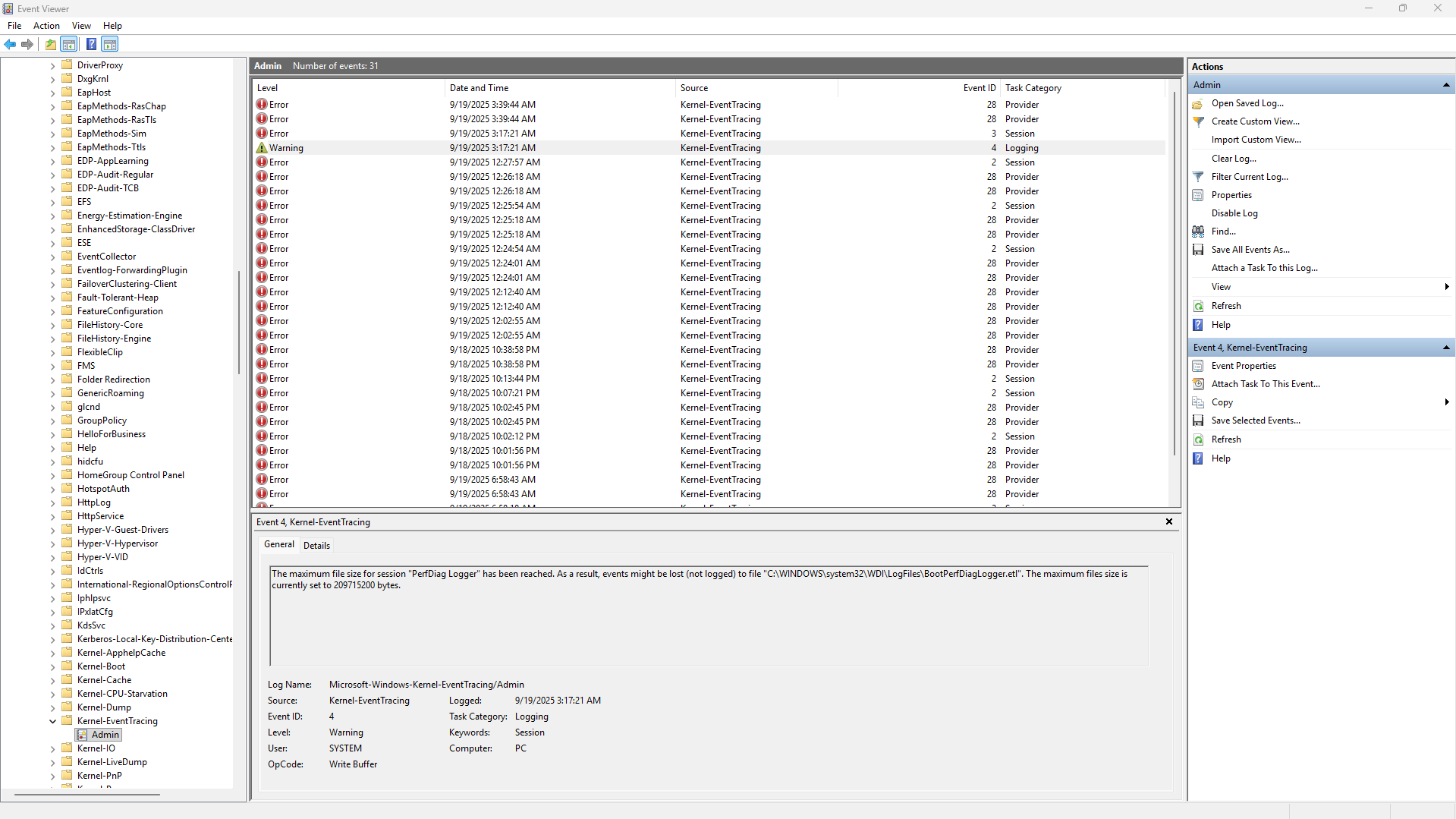This screenshot has height=819, width=1456.
Task: Open the Action menu
Action: 46,25
